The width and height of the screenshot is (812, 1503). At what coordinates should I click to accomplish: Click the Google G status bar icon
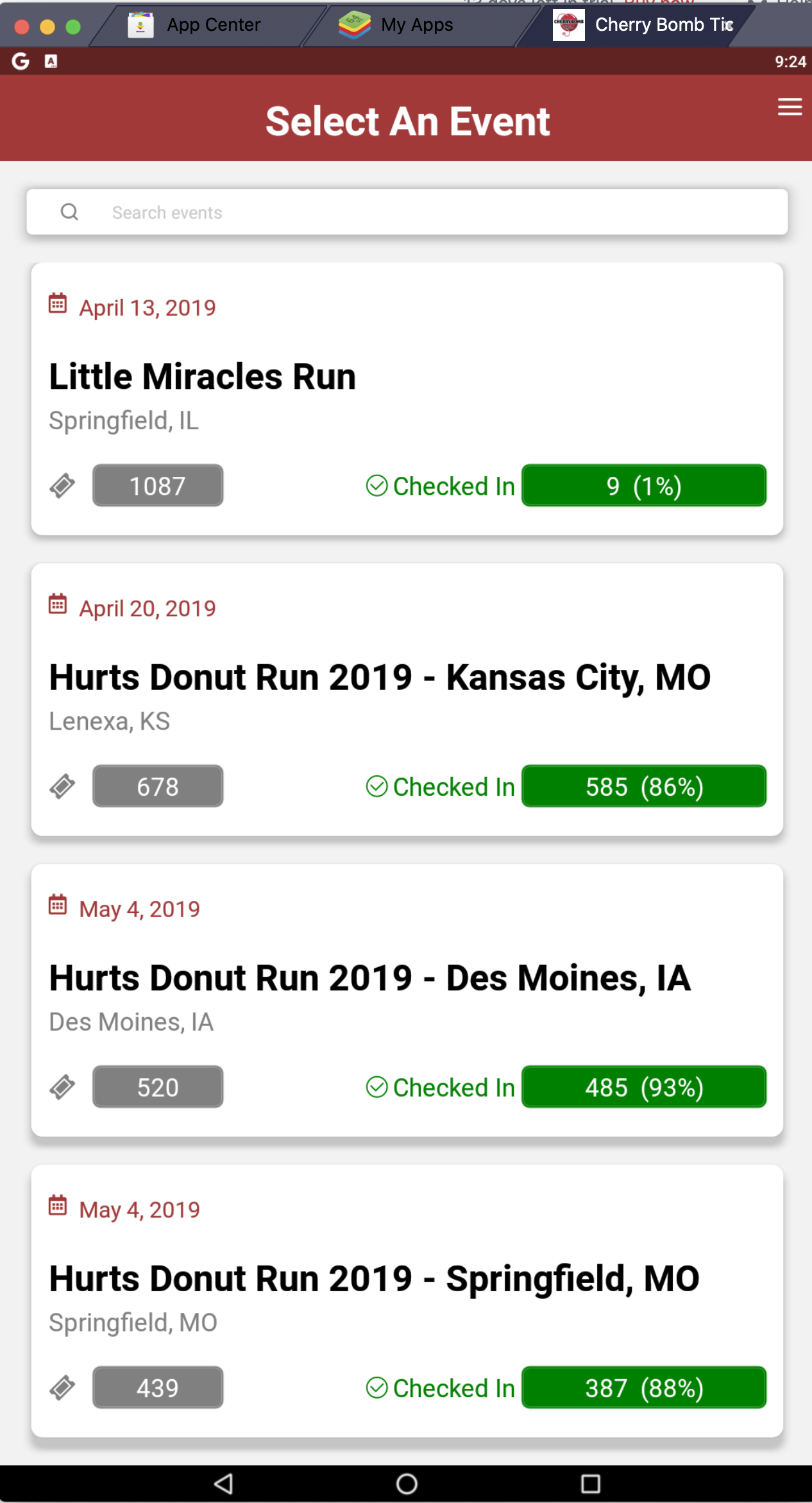coord(21,62)
